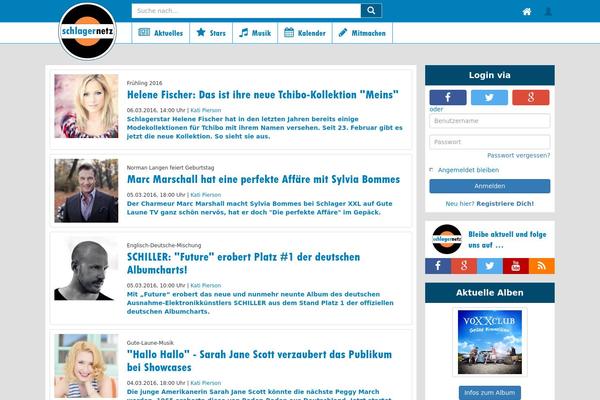Click the Englisch-Deutsche-Mischung kicker text
Viewport: 600px width, 400px height.
164,245
